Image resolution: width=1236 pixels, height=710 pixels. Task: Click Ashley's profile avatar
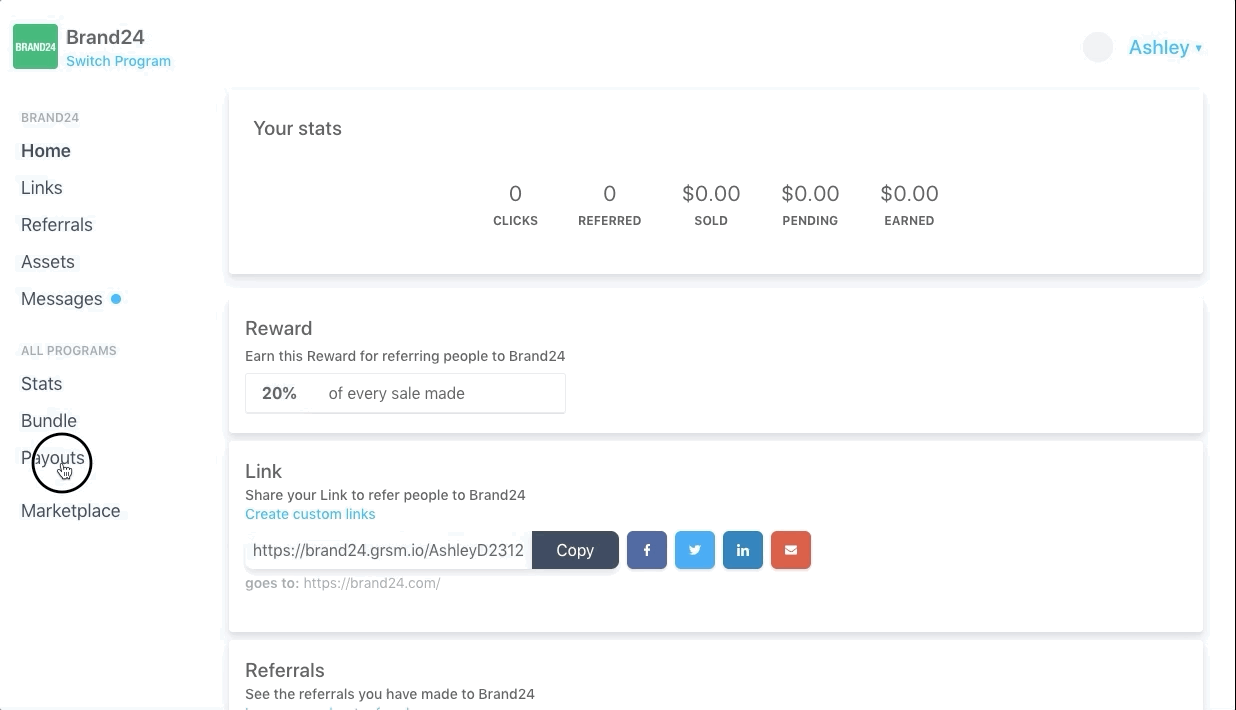tap(1098, 47)
